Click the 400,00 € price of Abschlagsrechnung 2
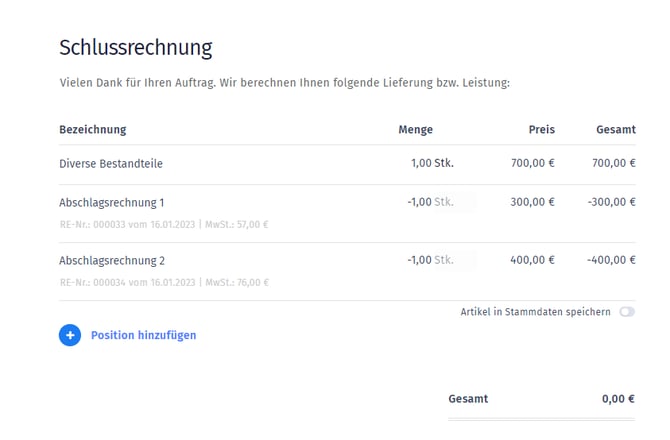The height and width of the screenshot is (440, 670). [x=532, y=260]
